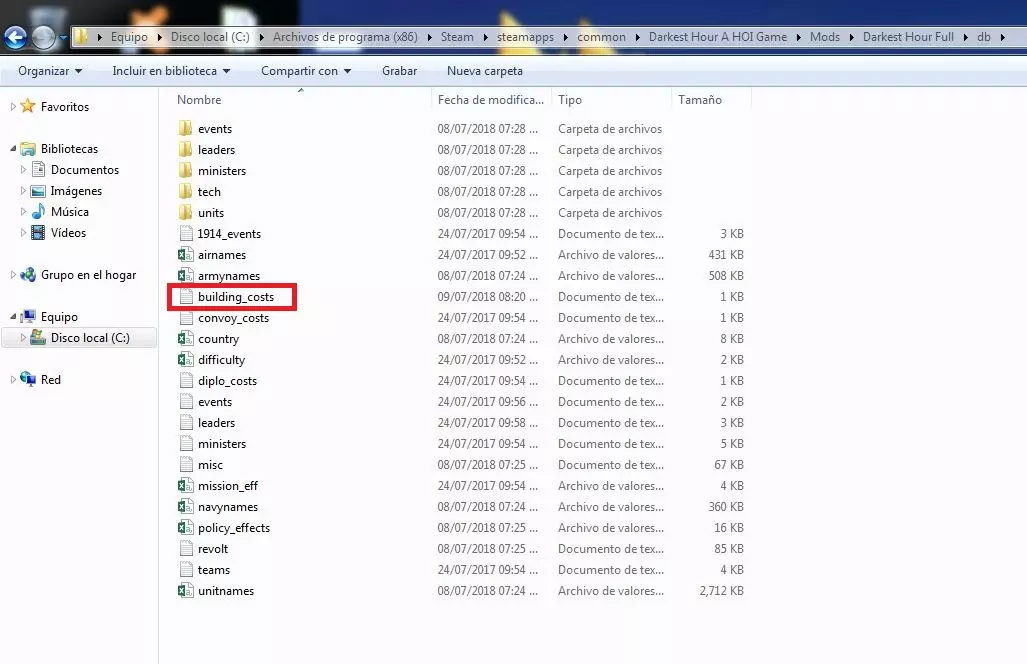Screen dimensions: 1027x664
Task: Open the Compartir con menu
Action: pyautogui.click(x=306, y=71)
